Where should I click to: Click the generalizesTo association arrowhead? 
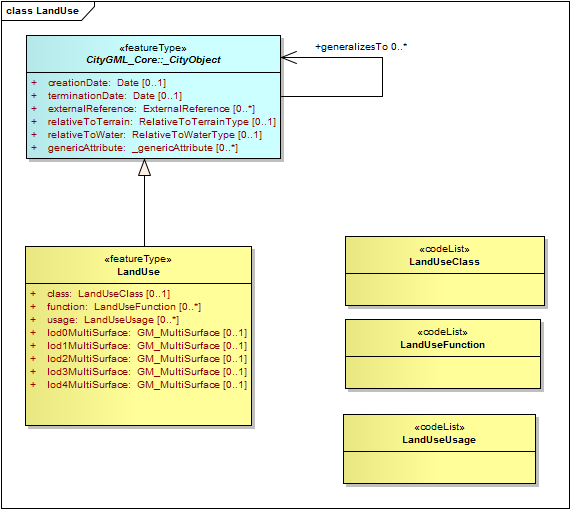coord(289,57)
